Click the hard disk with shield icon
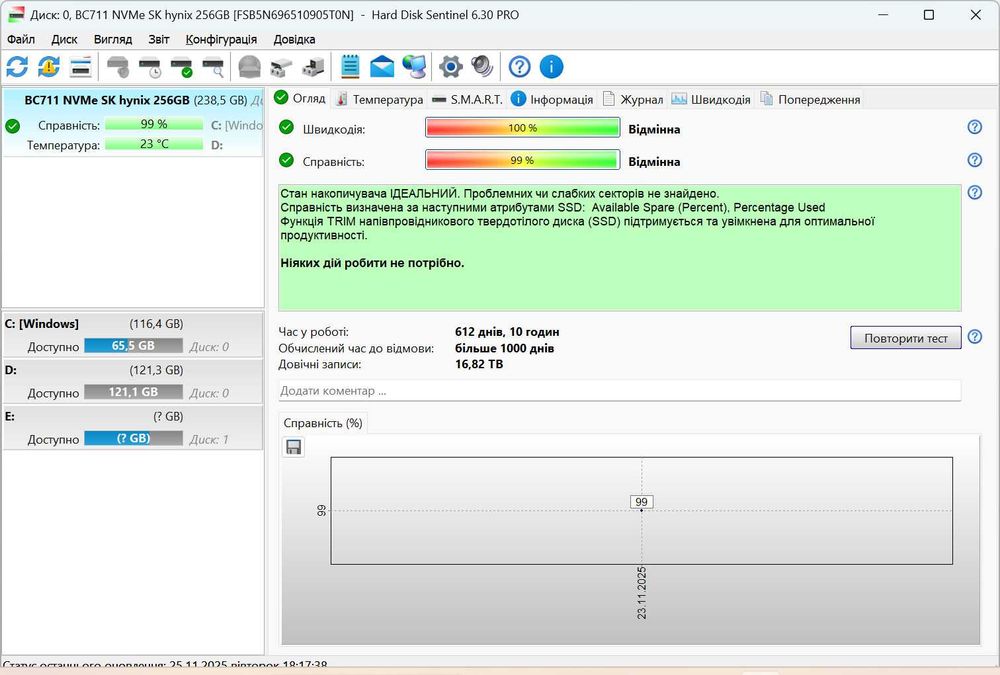The height and width of the screenshot is (675, 1000). (x=119, y=66)
